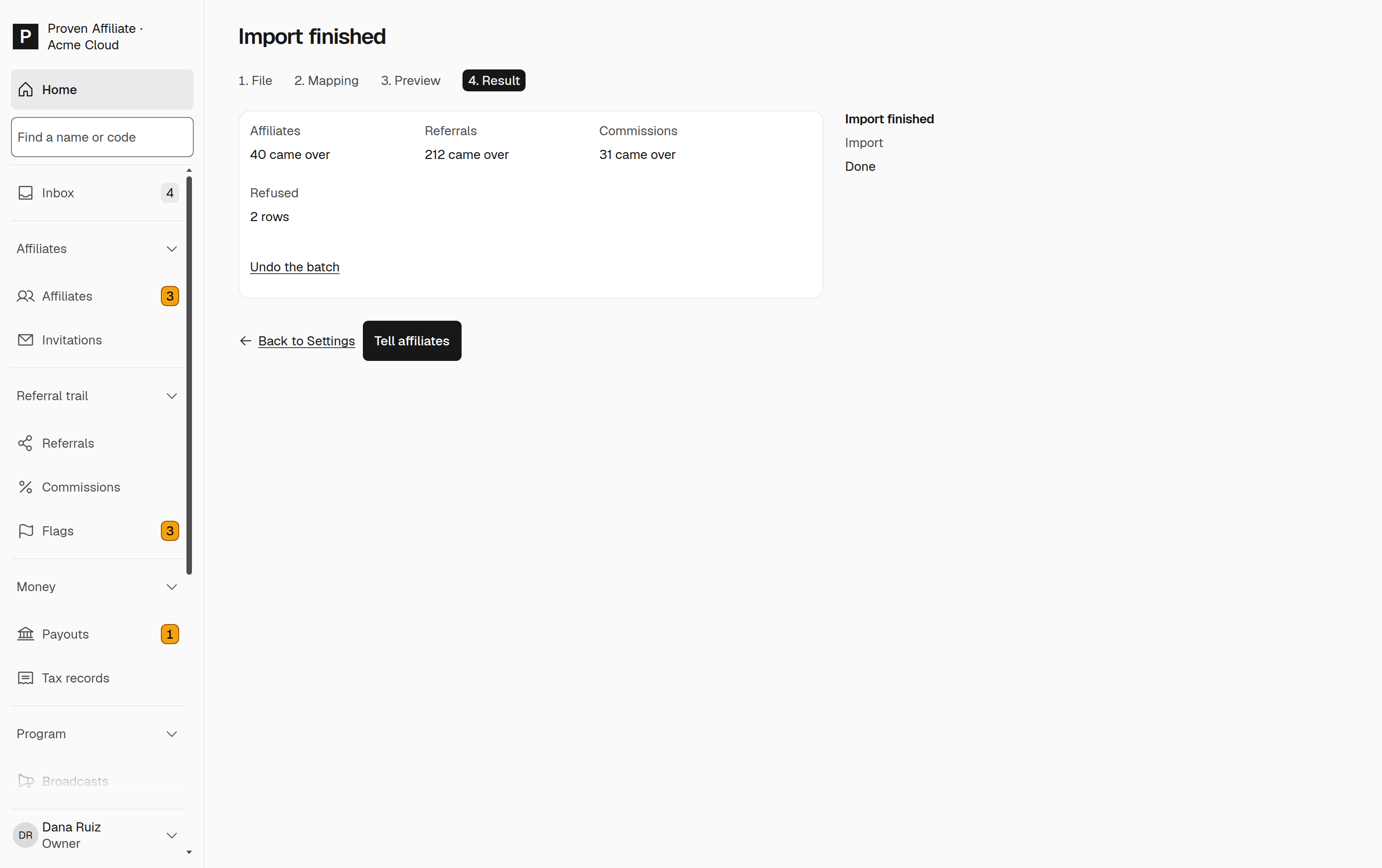Click the Inbox badge showing 4
1382x868 pixels.
170,193
